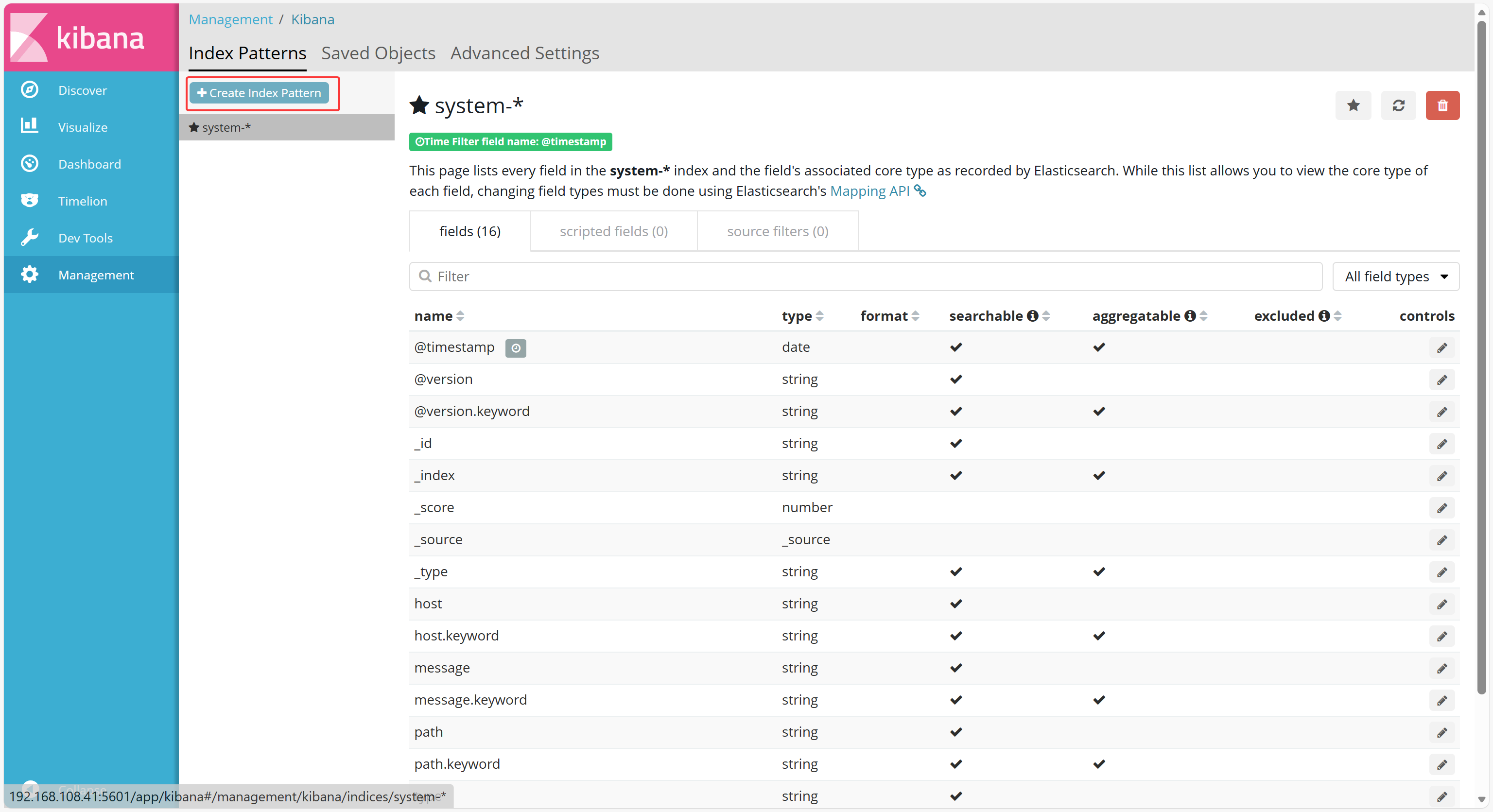Click in the Filter search field
Viewport: 1493px width, 812px height.
(x=866, y=276)
